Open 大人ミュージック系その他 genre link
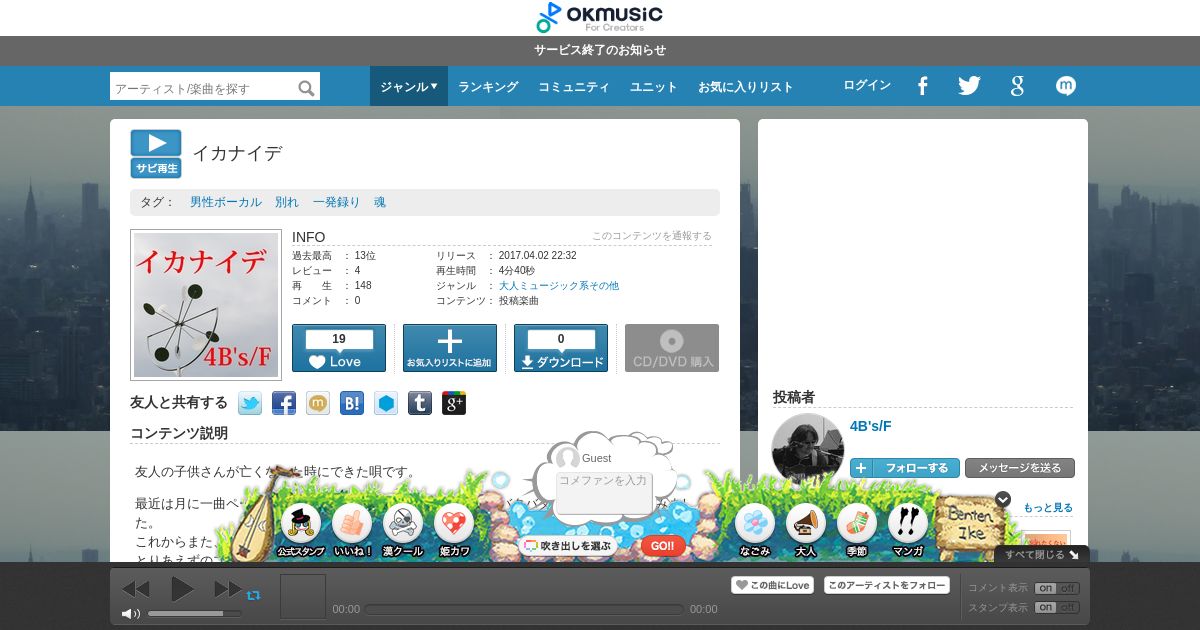Image resolution: width=1200 pixels, height=630 pixels. (559, 286)
